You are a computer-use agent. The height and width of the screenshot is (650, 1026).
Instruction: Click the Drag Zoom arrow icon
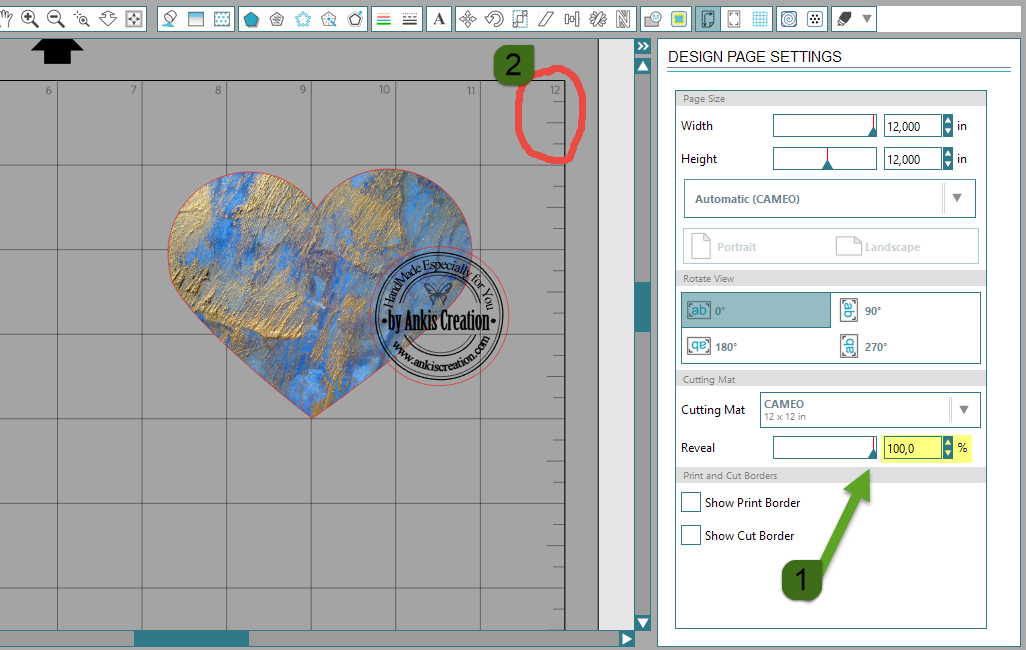click(108, 18)
